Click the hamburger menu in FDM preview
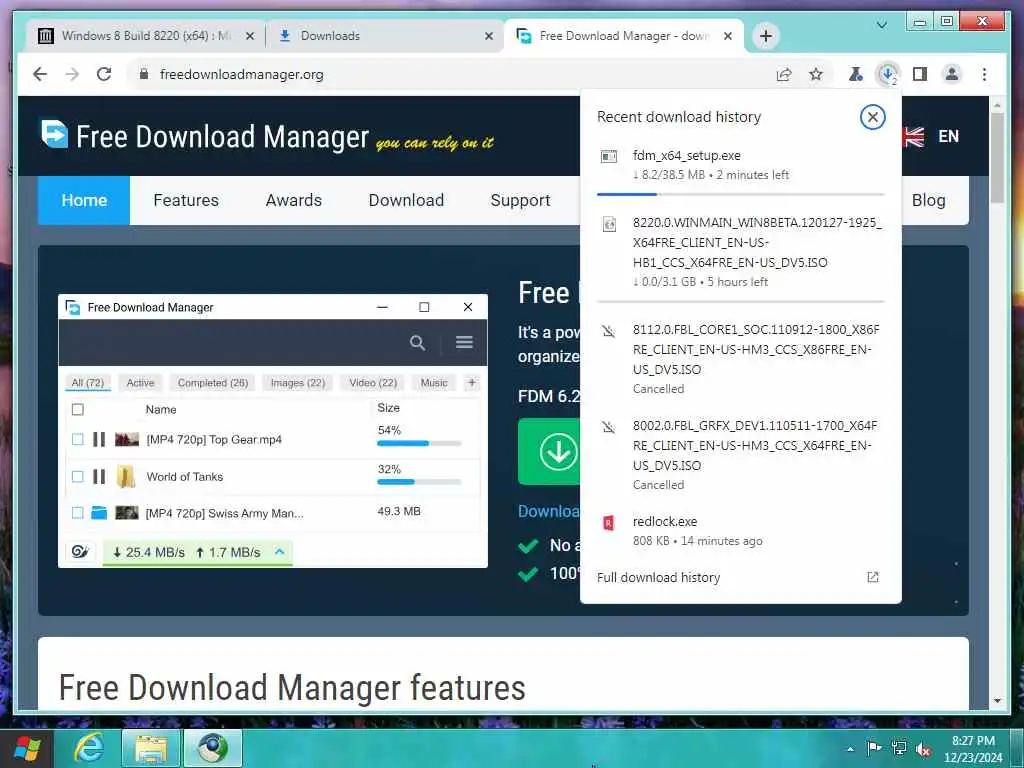Viewport: 1024px width, 768px height. [464, 342]
